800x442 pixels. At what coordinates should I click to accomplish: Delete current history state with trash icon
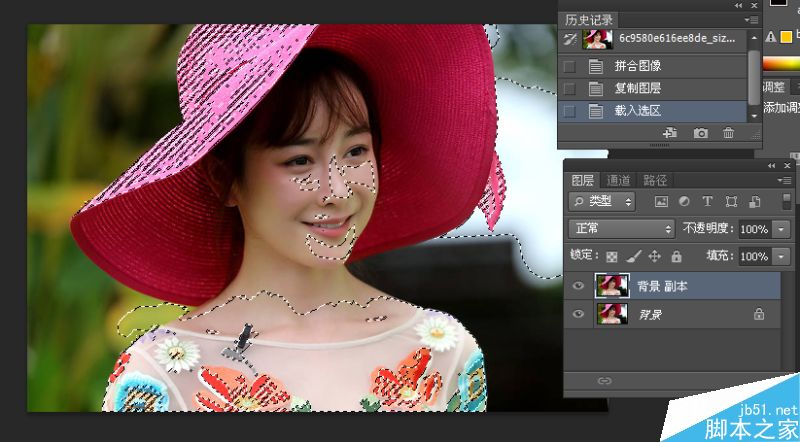728,133
